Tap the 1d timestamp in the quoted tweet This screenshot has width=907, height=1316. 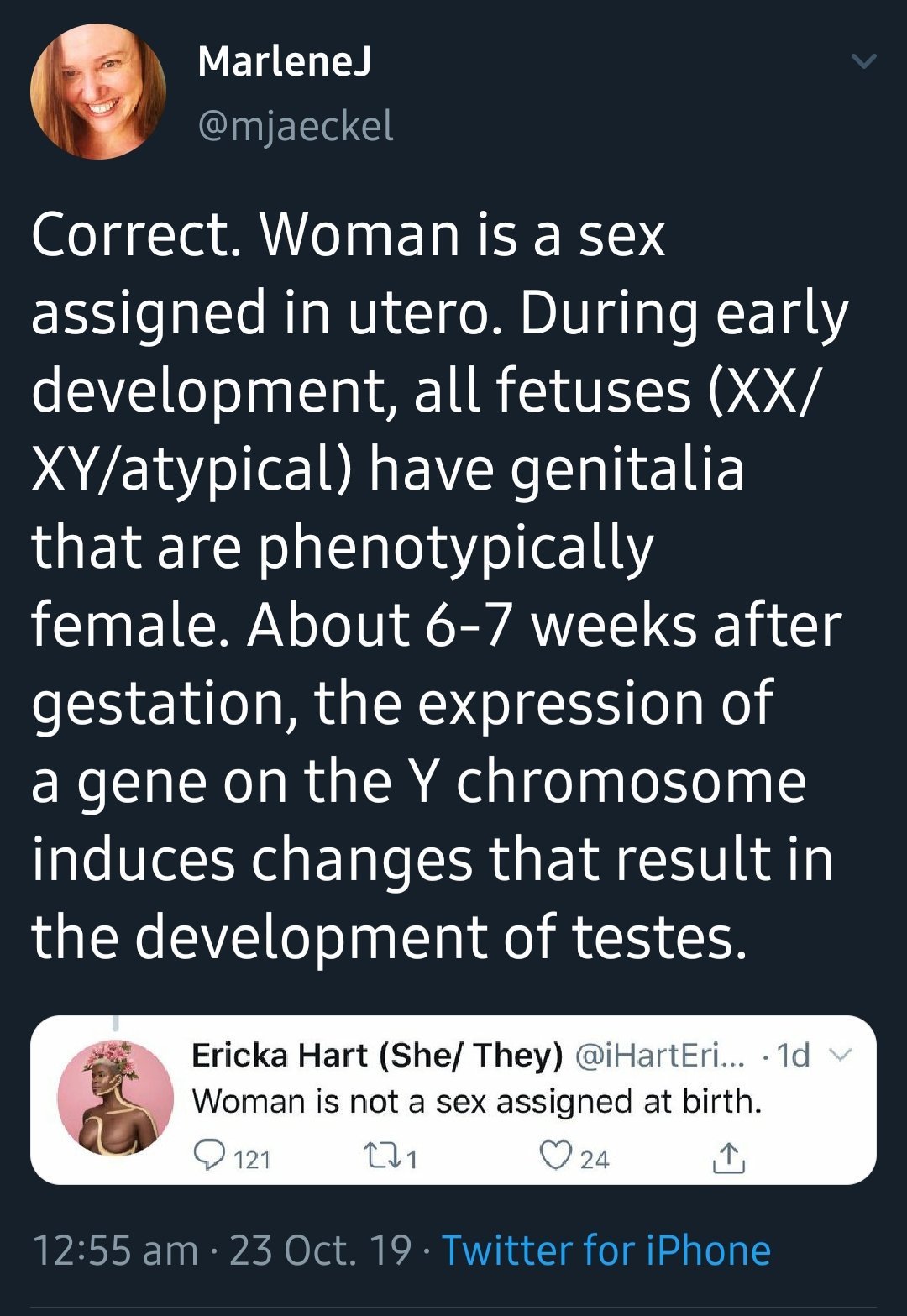(x=794, y=1056)
